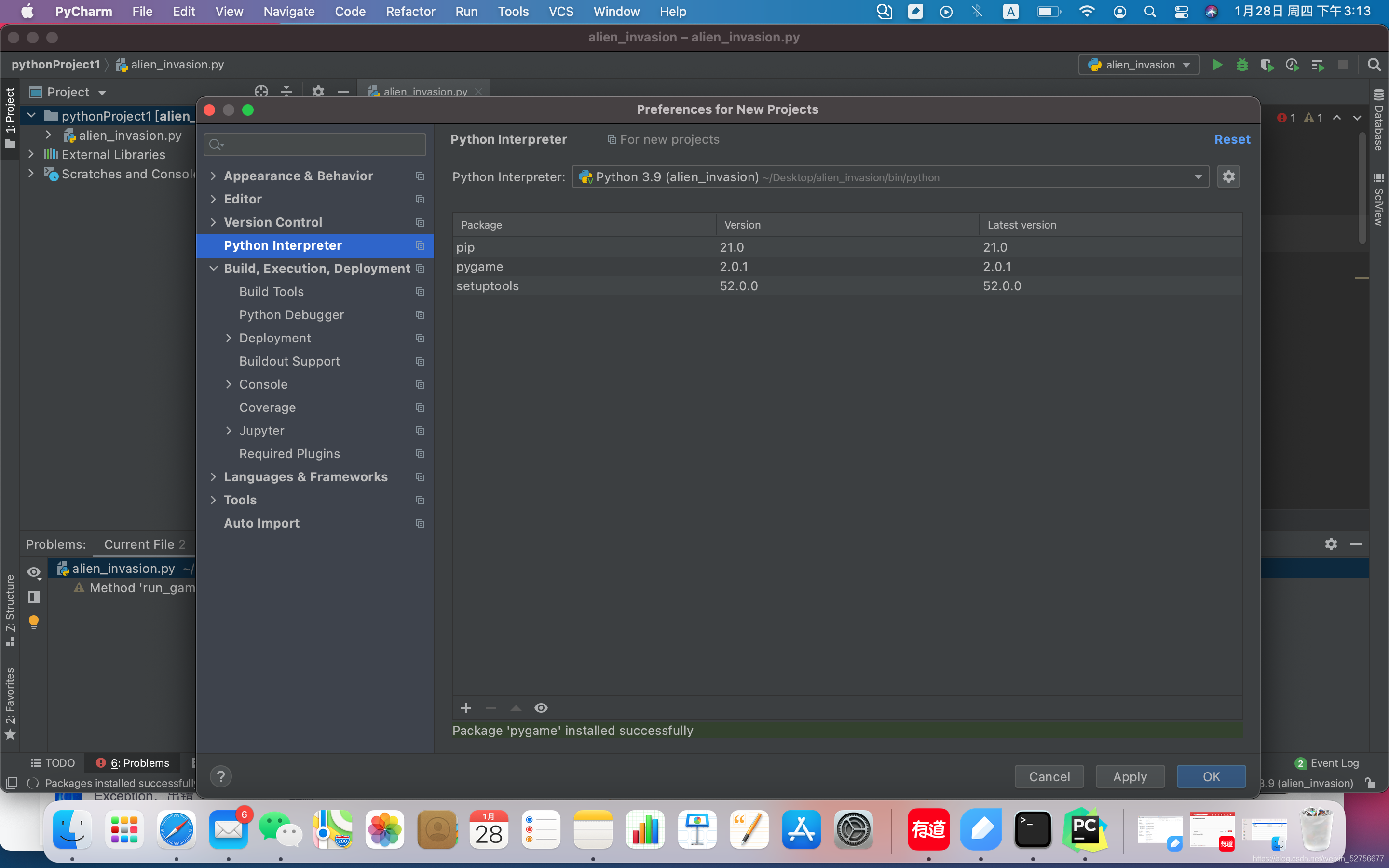Toggle show early releases eye icon
The height and width of the screenshot is (868, 1389).
(x=541, y=708)
